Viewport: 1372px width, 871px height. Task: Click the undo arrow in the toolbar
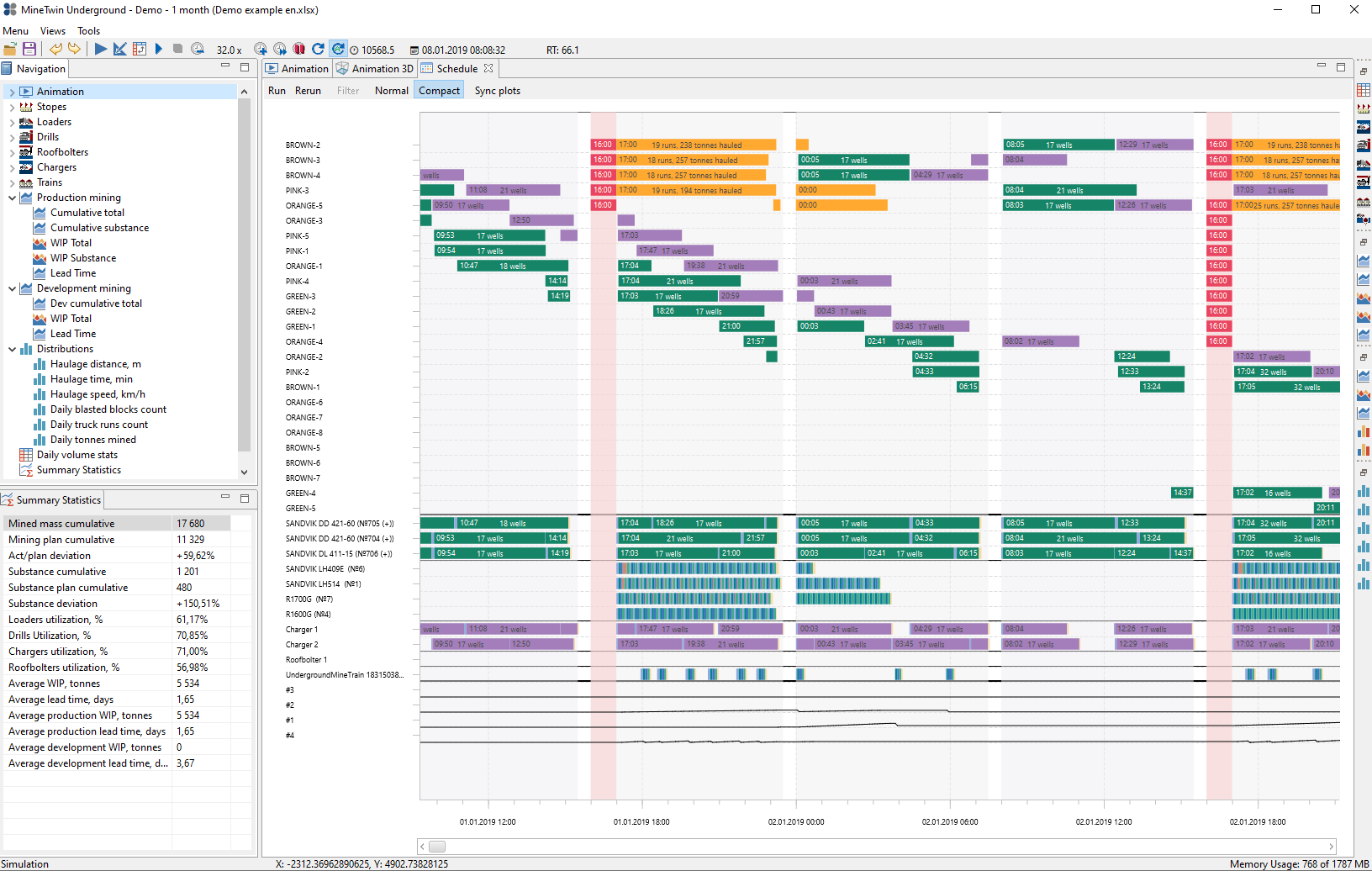click(55, 50)
